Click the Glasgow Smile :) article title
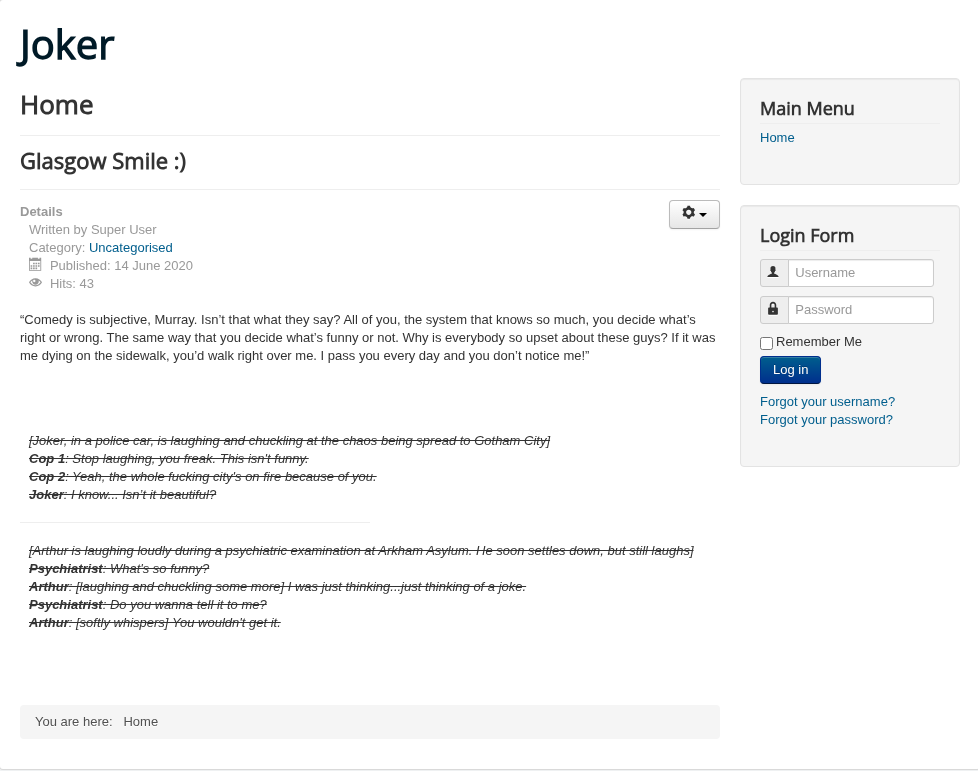The width and height of the screenshot is (978, 771). tap(103, 162)
